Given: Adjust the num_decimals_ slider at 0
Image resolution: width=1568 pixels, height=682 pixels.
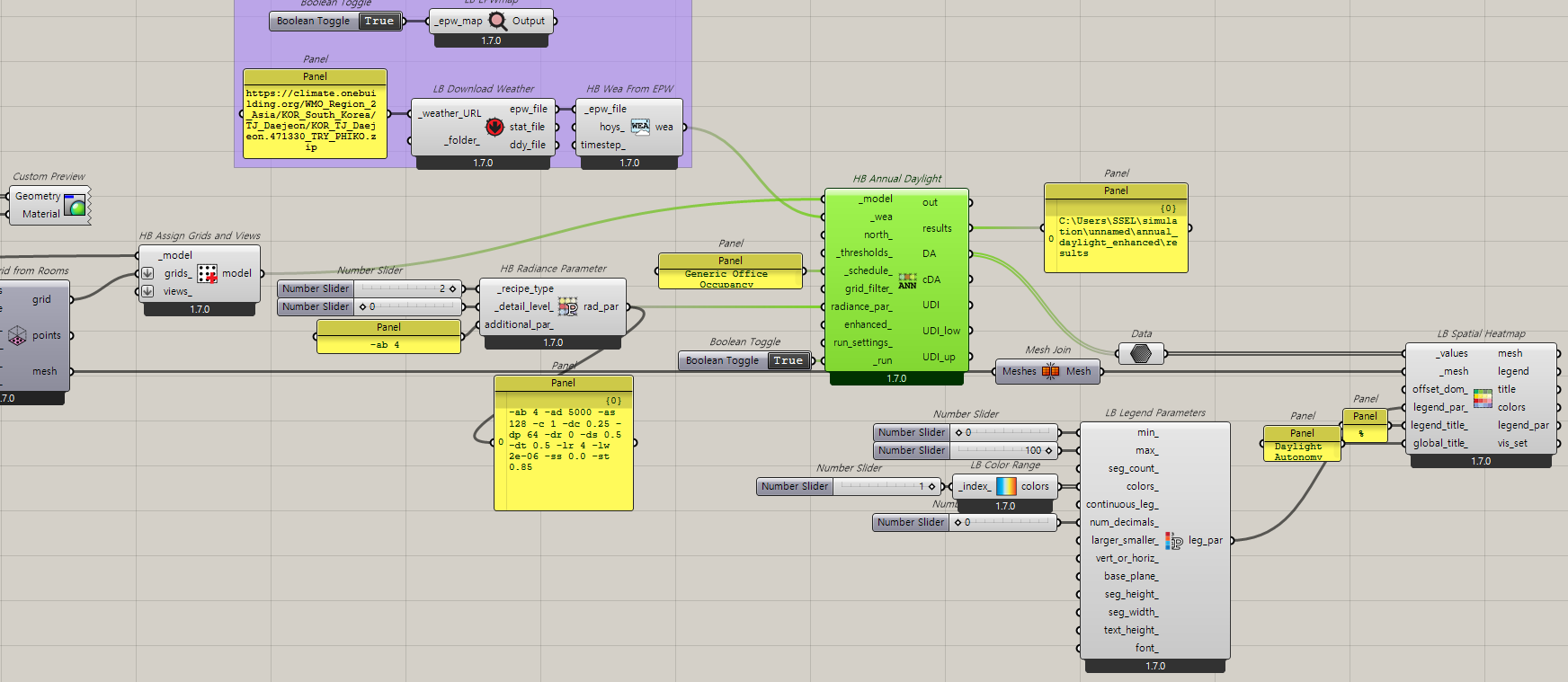Looking at the screenshot, I should pos(965,522).
